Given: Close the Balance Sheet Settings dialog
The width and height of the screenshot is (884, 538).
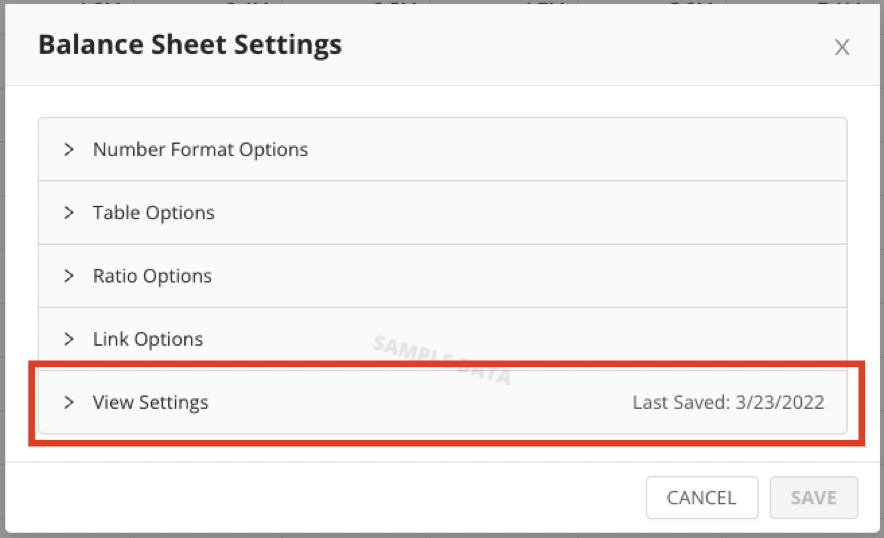Looking at the screenshot, I should pyautogui.click(x=842, y=47).
